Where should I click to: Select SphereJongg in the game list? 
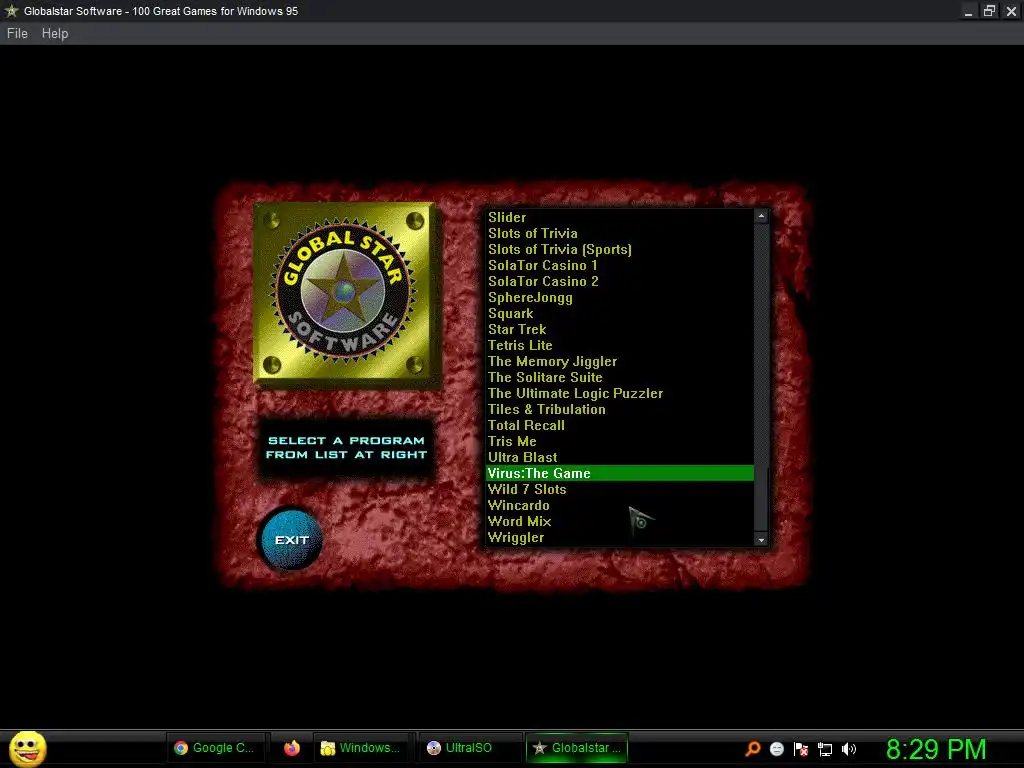tap(620, 297)
